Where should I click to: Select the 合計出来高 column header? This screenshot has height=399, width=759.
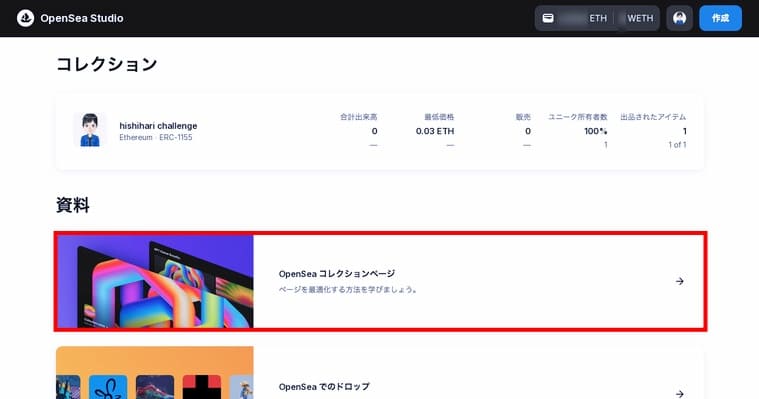(x=359, y=117)
